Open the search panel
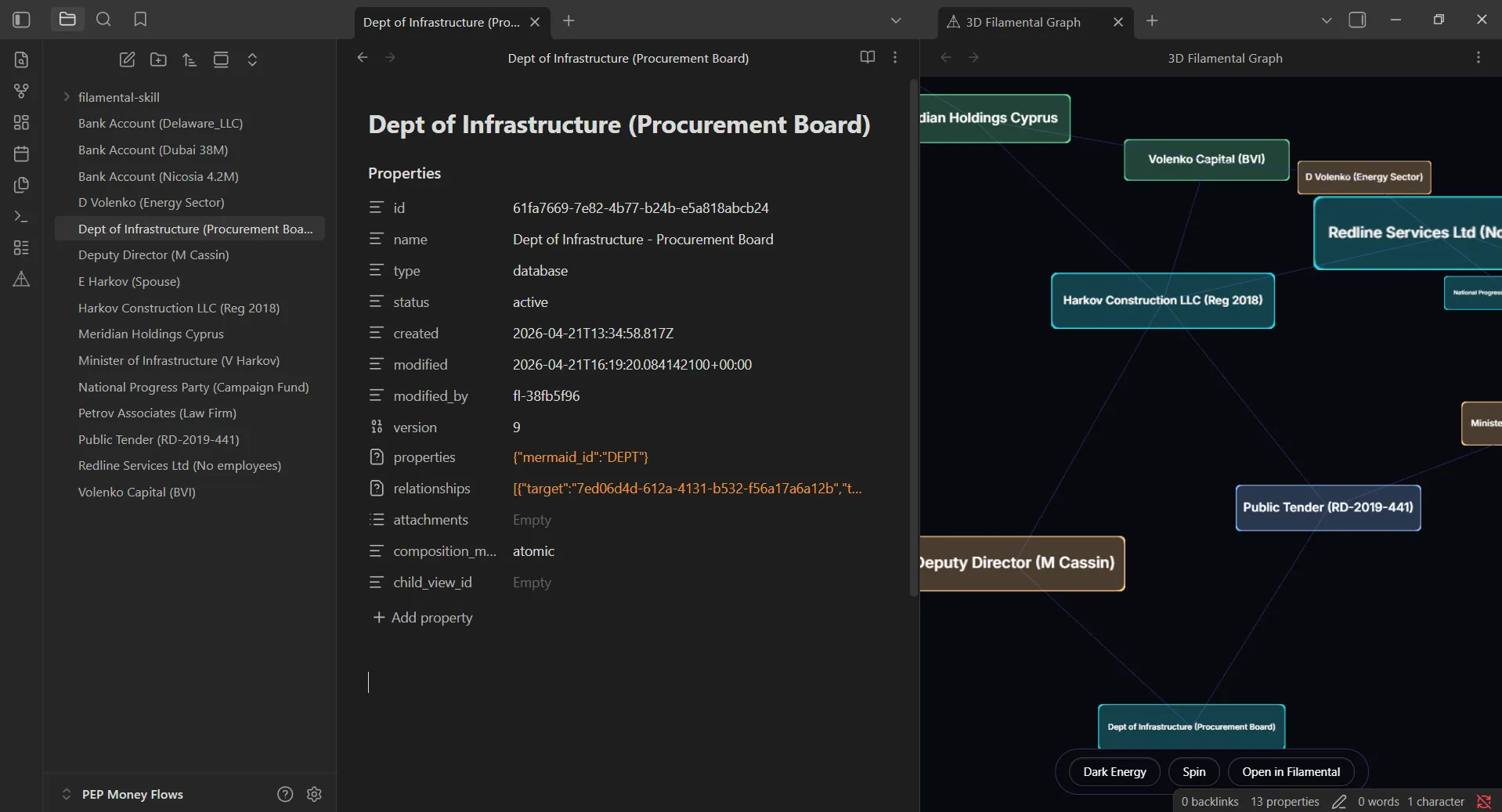 pyautogui.click(x=103, y=20)
